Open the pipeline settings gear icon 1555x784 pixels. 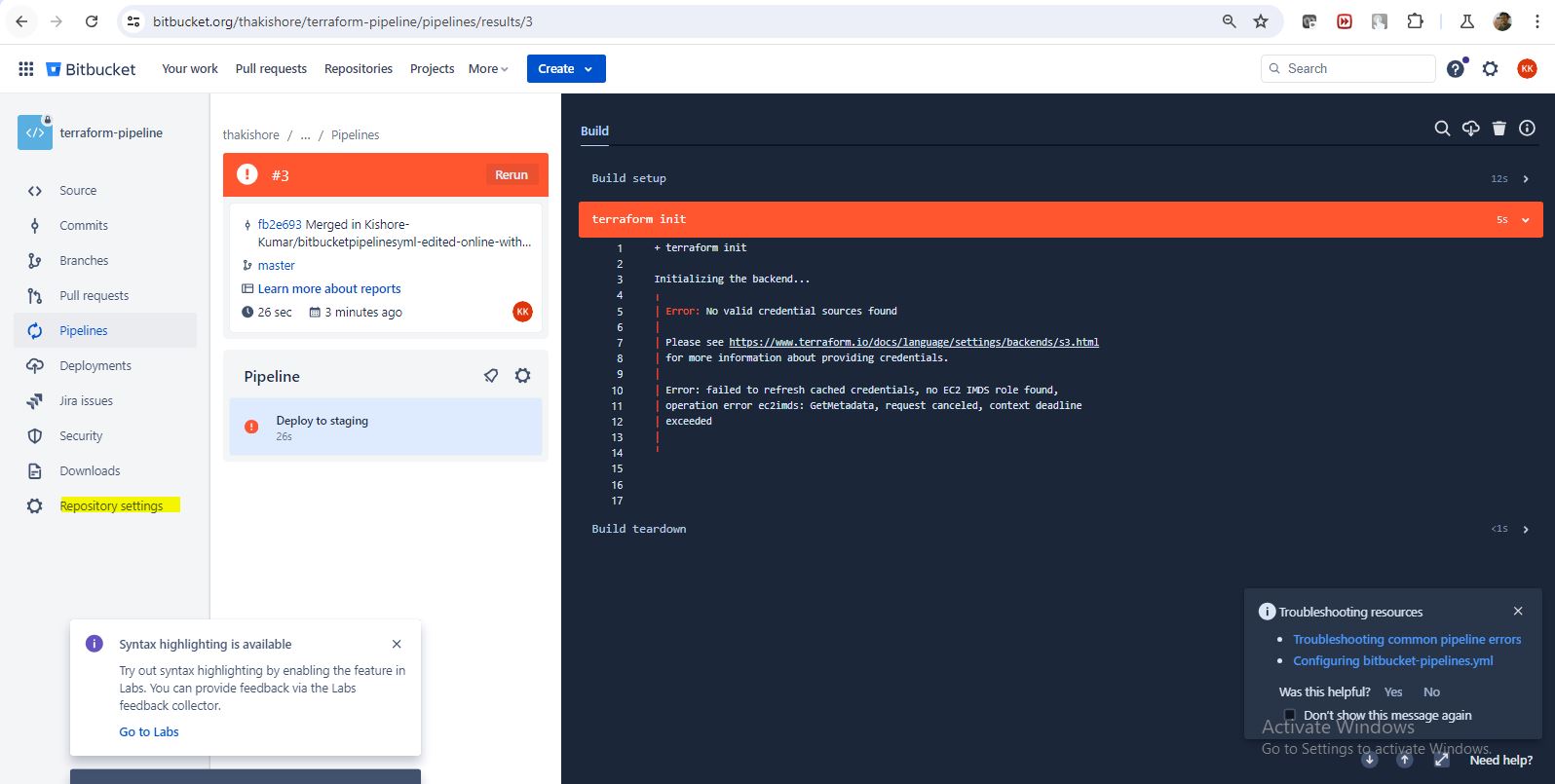[x=523, y=376]
